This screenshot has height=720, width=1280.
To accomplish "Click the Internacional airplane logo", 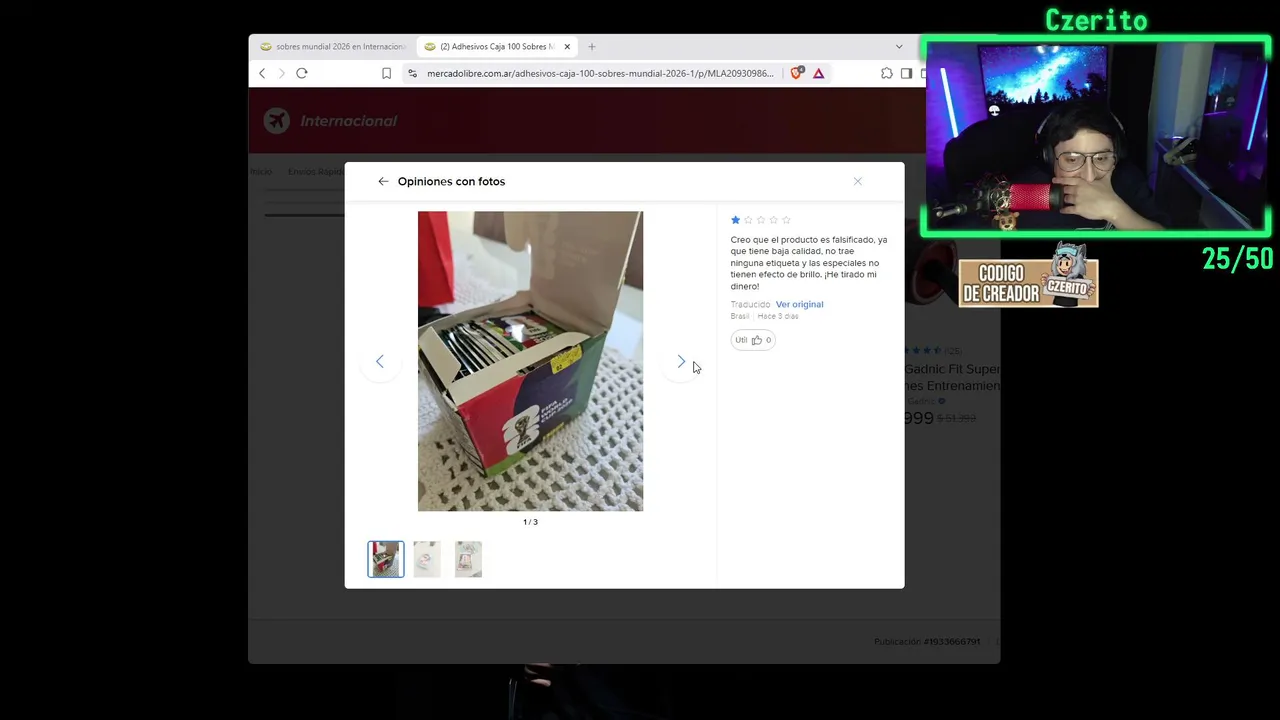I will (276, 120).
